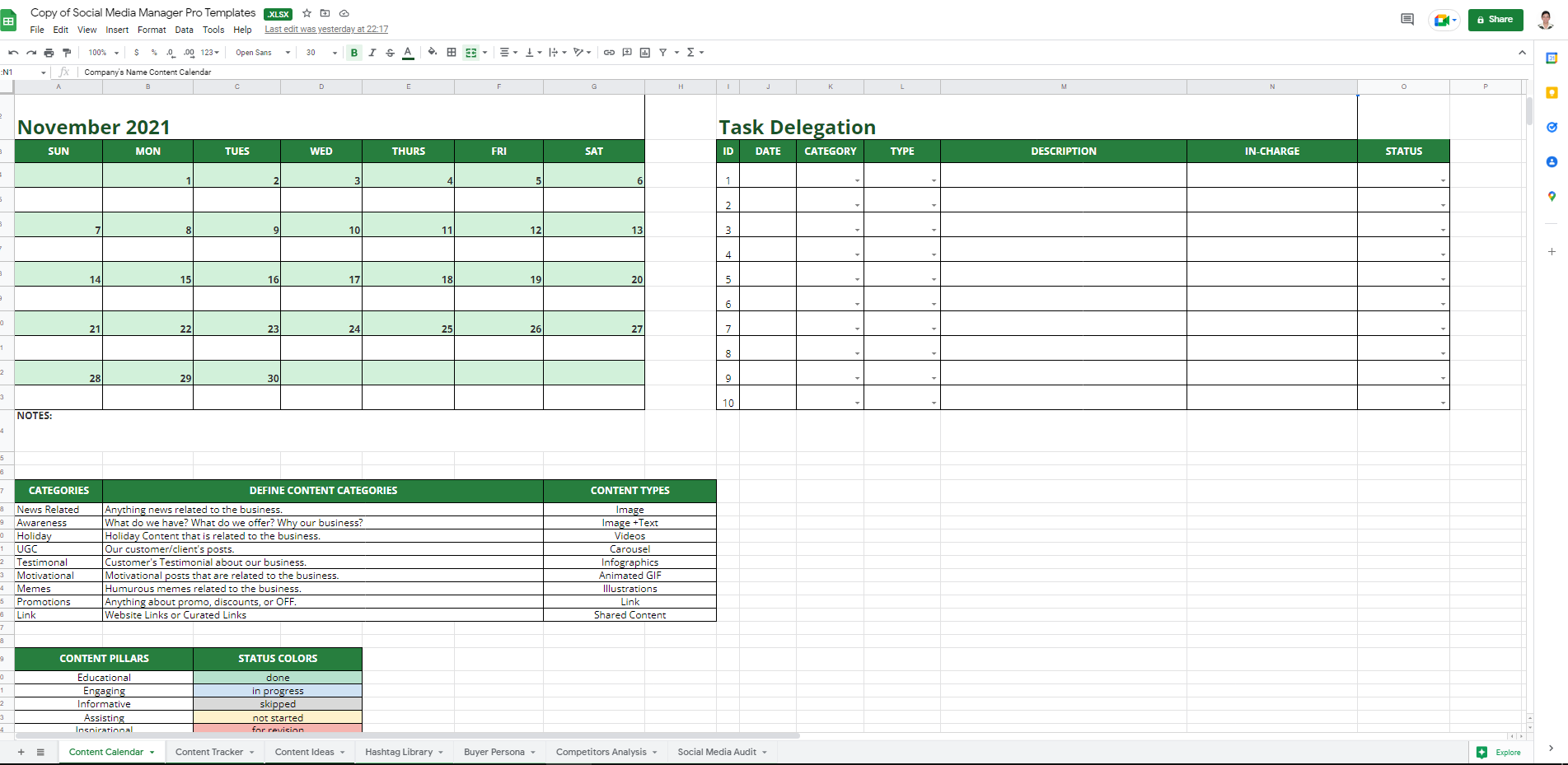This screenshot has height=765, width=1568.
Task: Open the Borders tool
Action: click(x=452, y=53)
